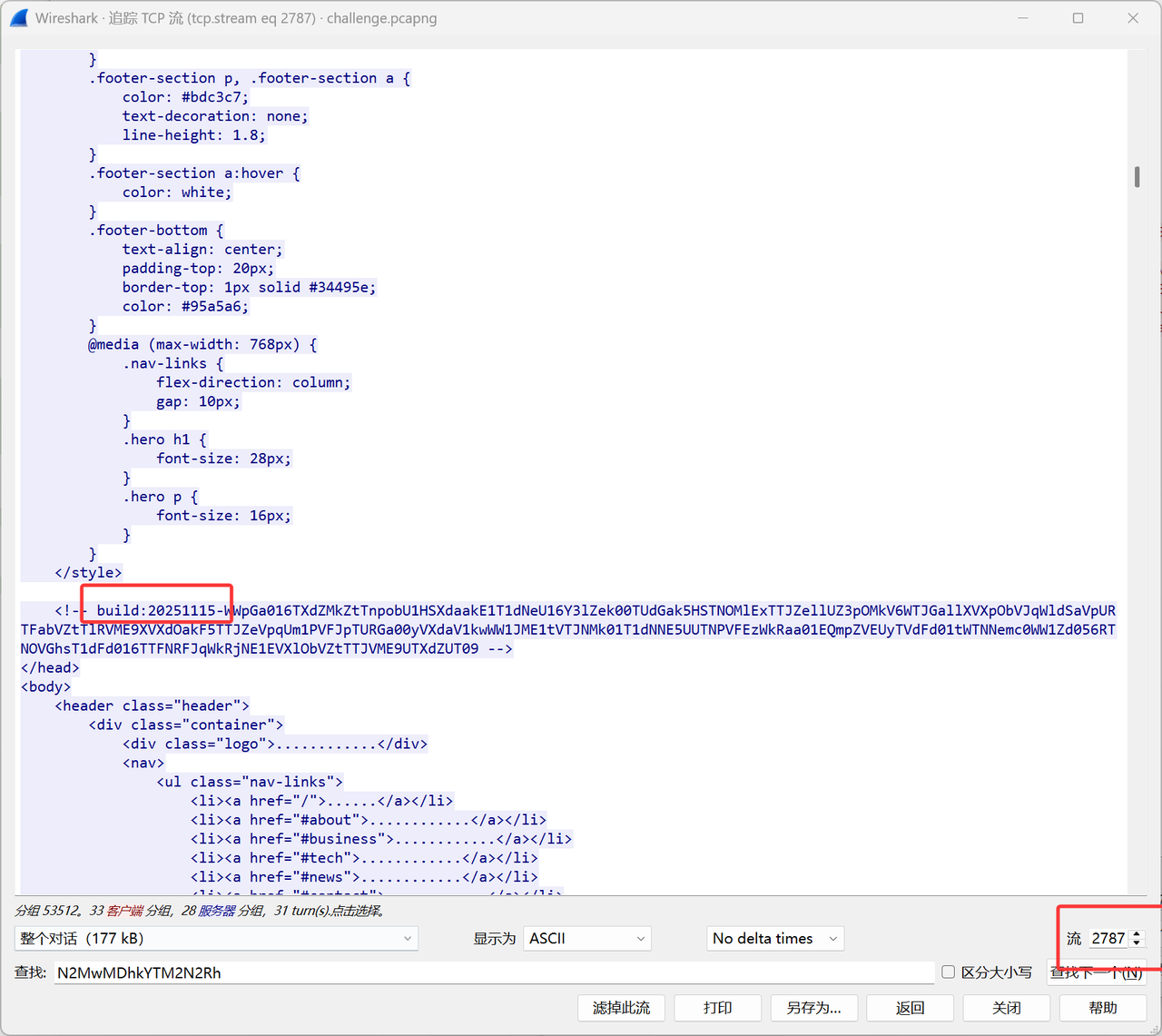Click the stream number field showing 2787

[x=1108, y=939]
